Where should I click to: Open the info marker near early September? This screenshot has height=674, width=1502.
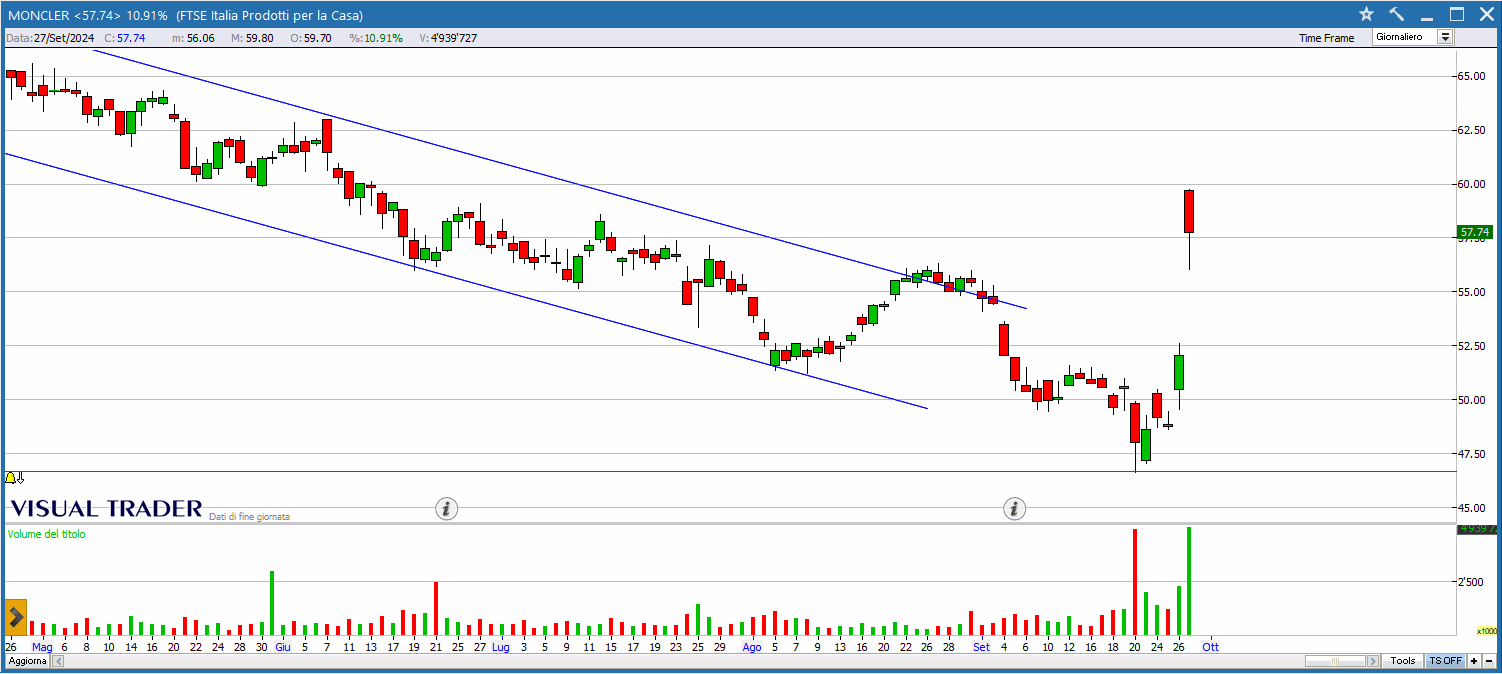tap(1015, 509)
